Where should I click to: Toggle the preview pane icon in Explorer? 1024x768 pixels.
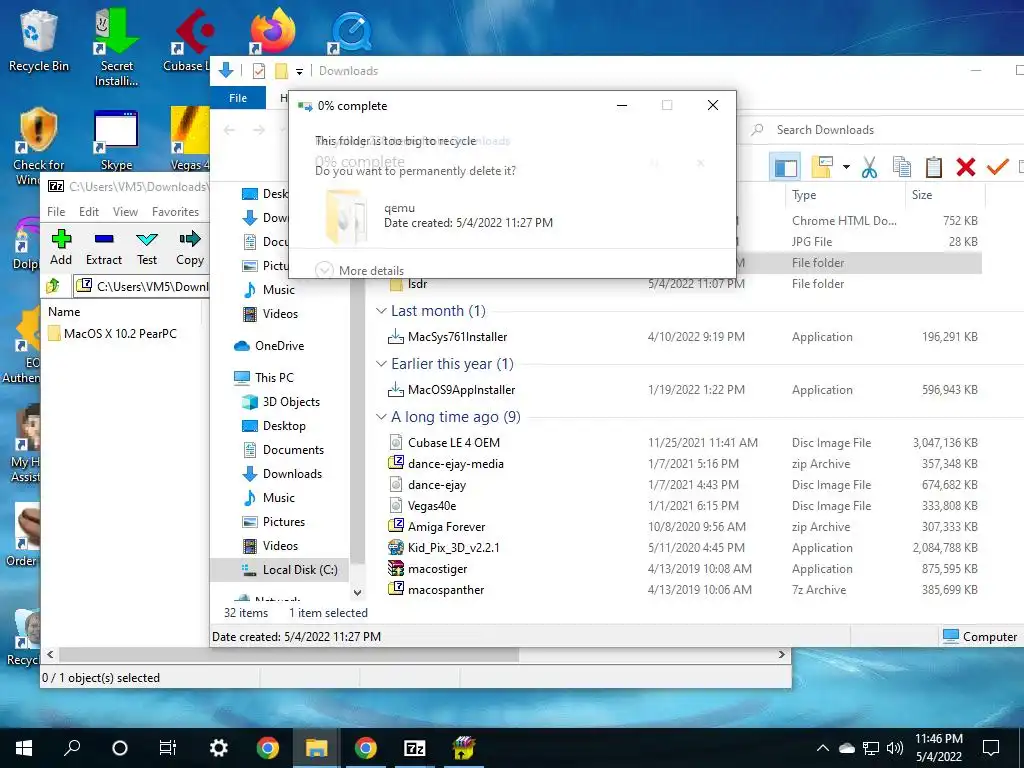pos(785,167)
